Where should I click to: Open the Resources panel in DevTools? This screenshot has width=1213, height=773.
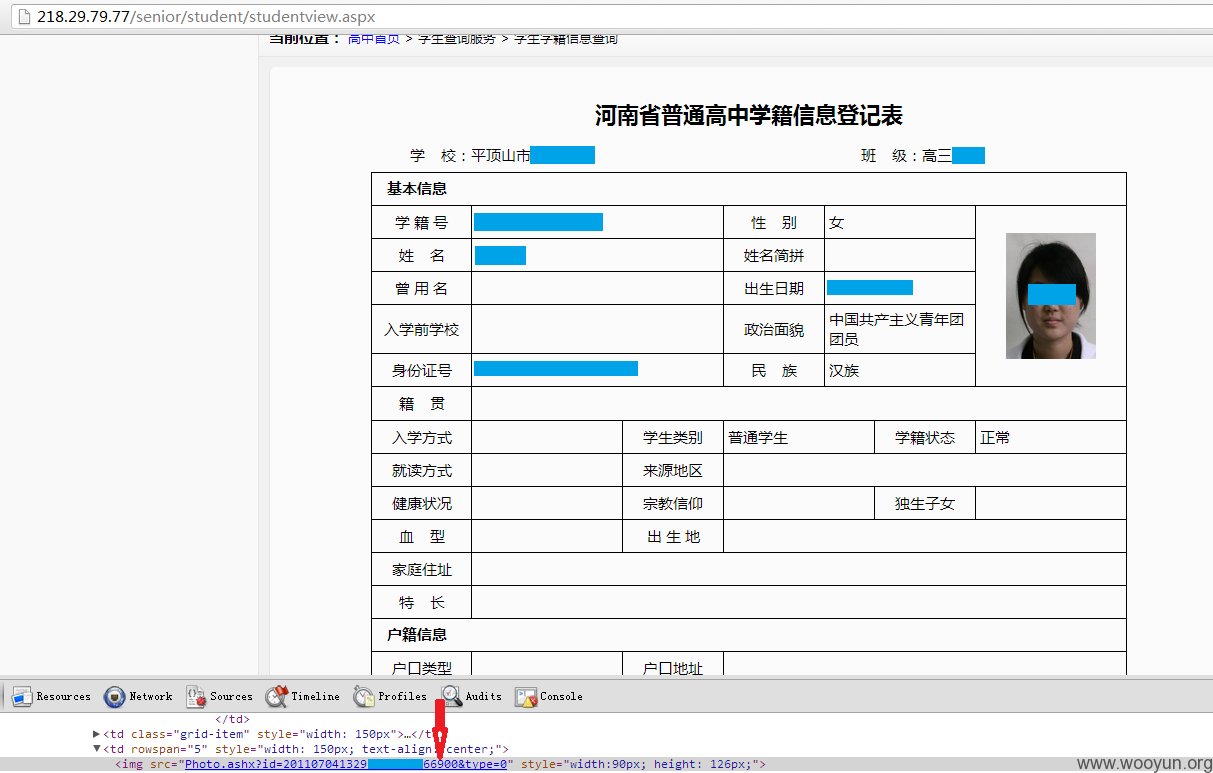coord(51,696)
